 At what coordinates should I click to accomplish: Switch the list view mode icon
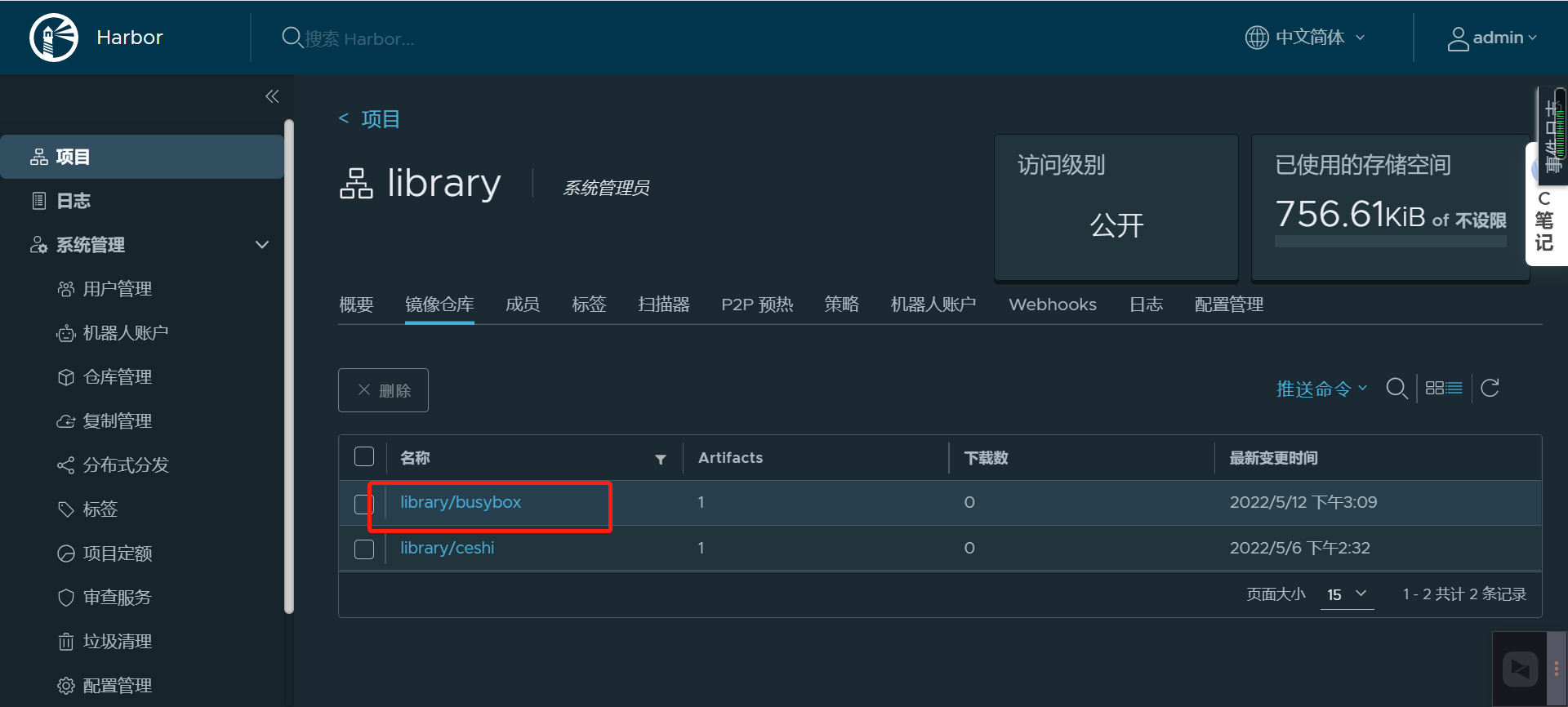click(x=1443, y=389)
